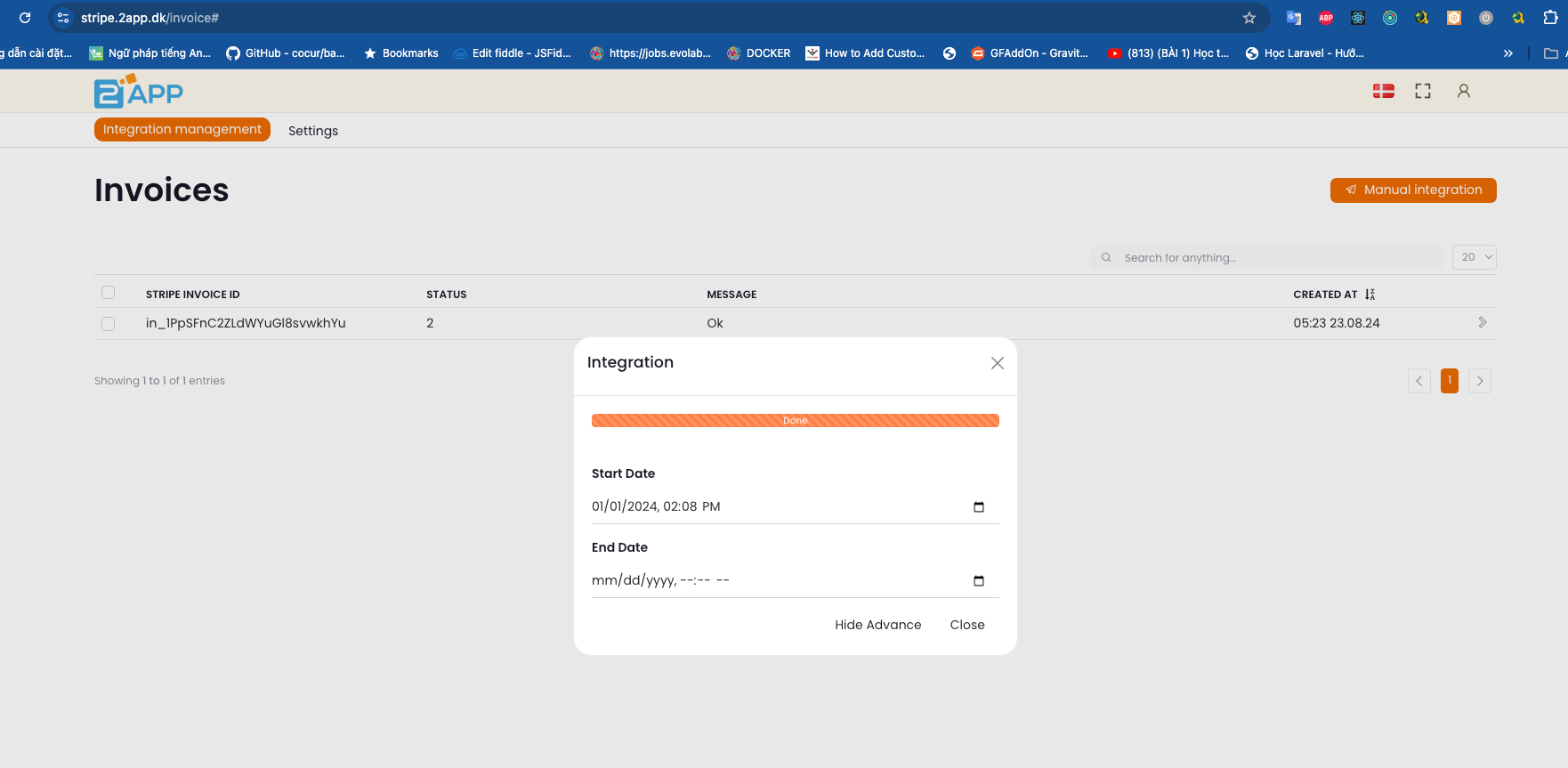Sort by the Created At column icon
This screenshot has width=1568, height=768.
click(1370, 295)
